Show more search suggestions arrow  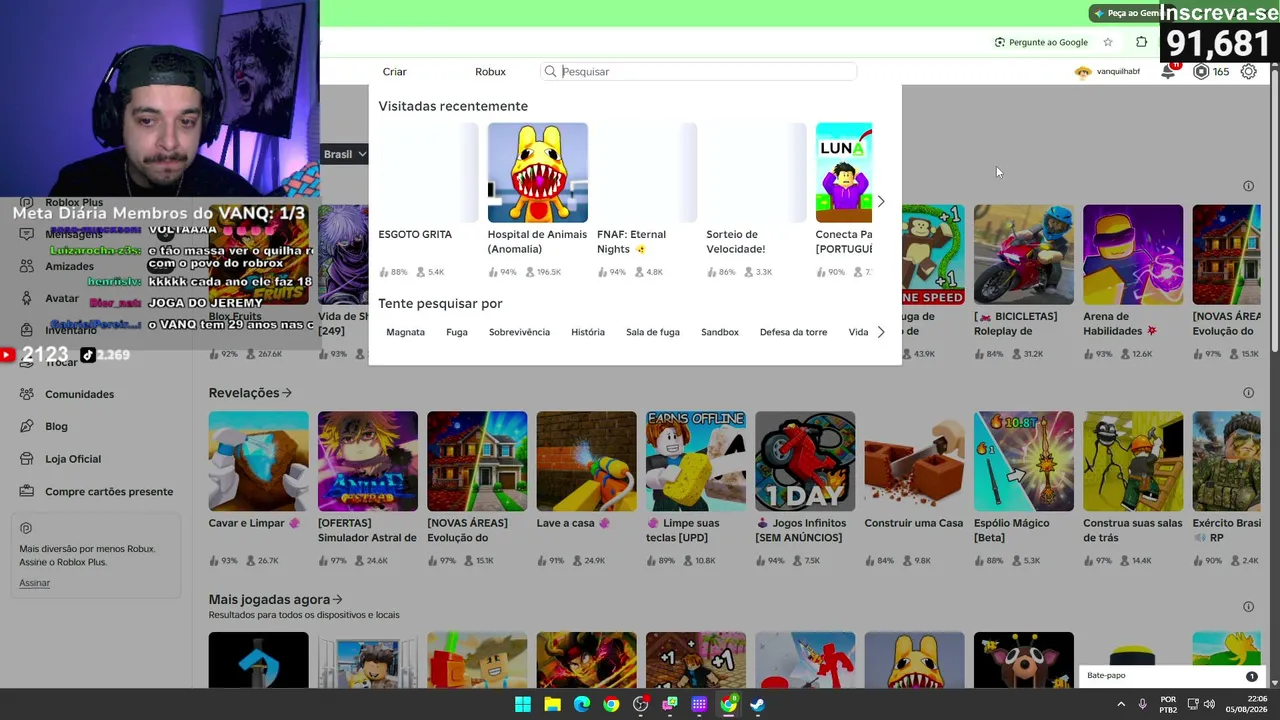pos(881,332)
